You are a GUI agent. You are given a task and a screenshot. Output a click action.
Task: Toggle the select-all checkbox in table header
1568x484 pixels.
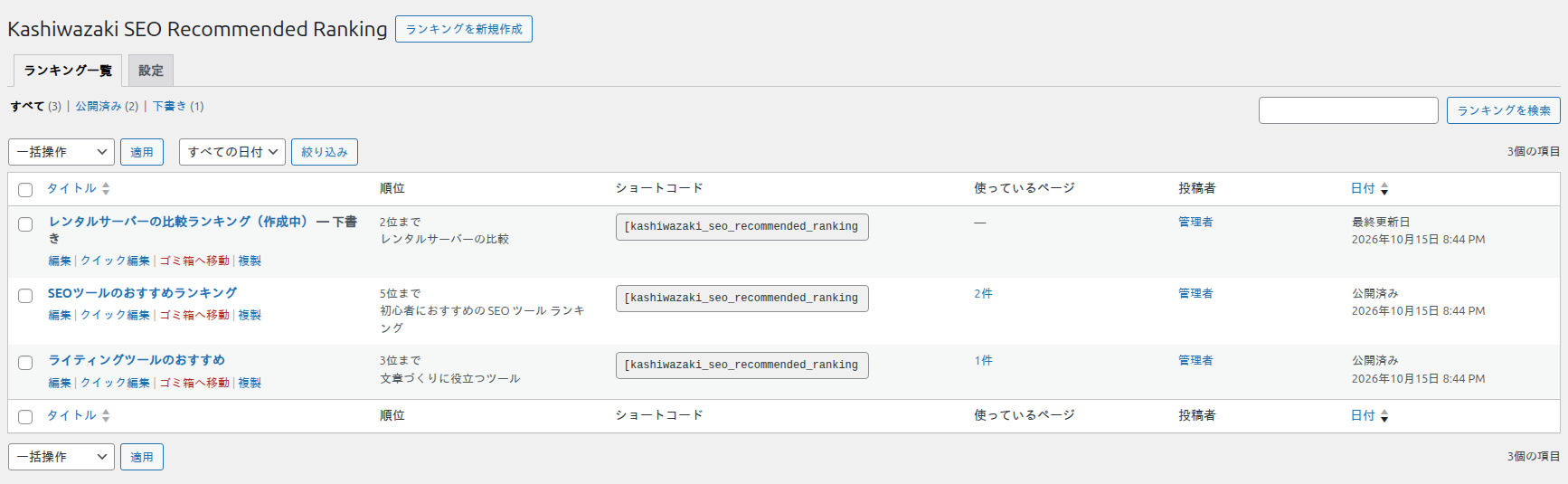(x=25, y=190)
